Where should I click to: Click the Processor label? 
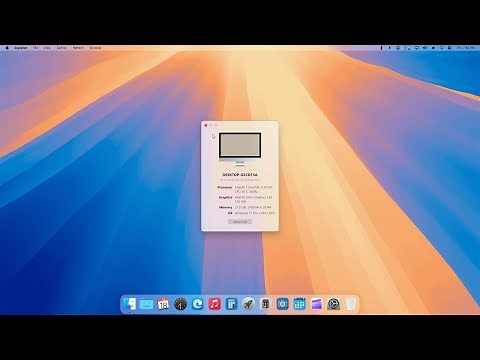pos(225,187)
